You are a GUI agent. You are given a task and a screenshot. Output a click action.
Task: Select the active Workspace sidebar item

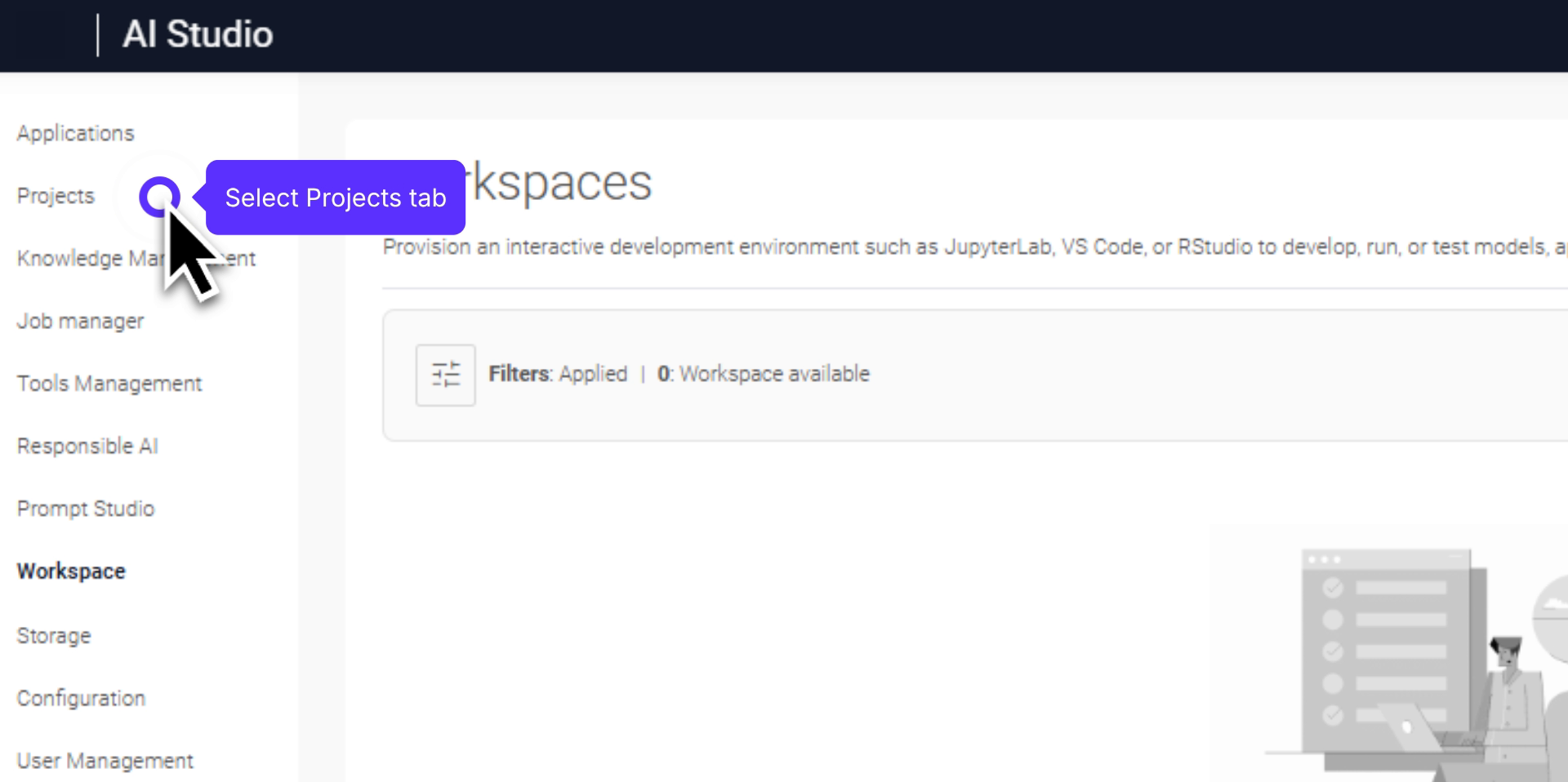[x=71, y=571]
